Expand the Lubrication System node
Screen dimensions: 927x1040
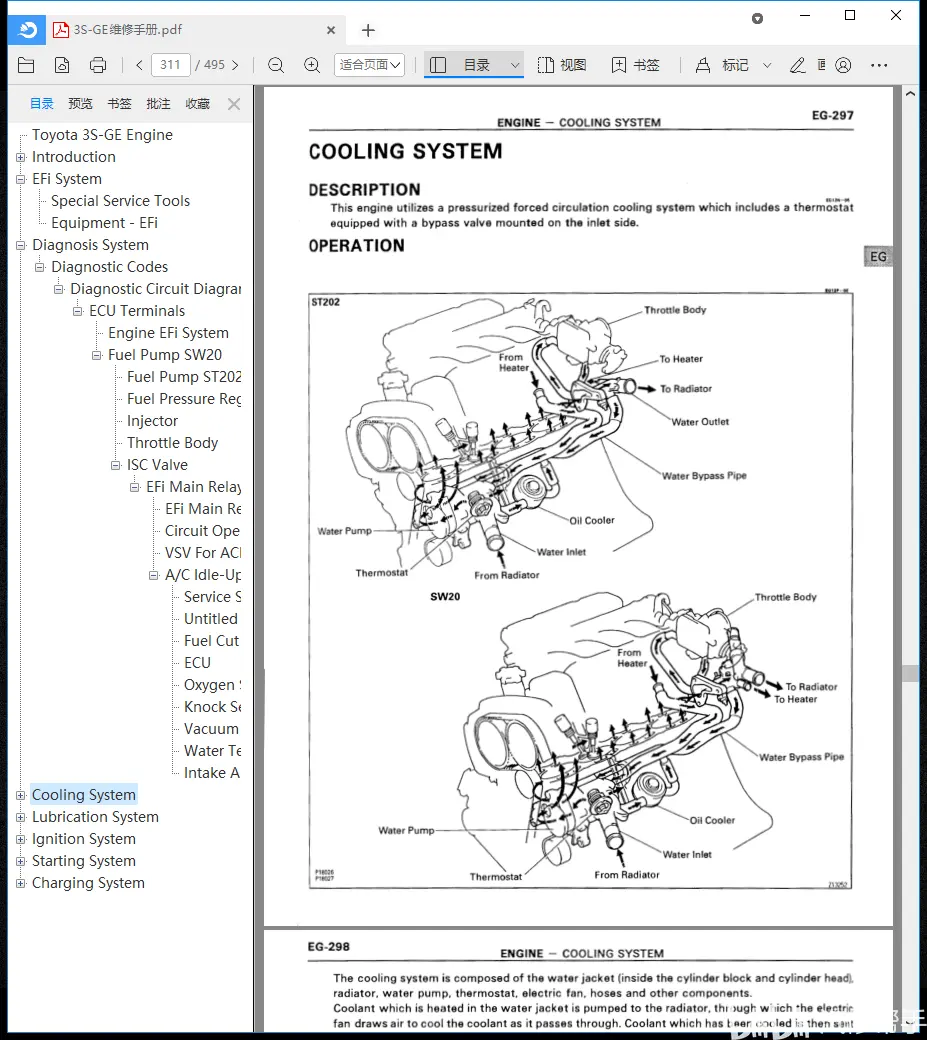pyautogui.click(x=21, y=818)
